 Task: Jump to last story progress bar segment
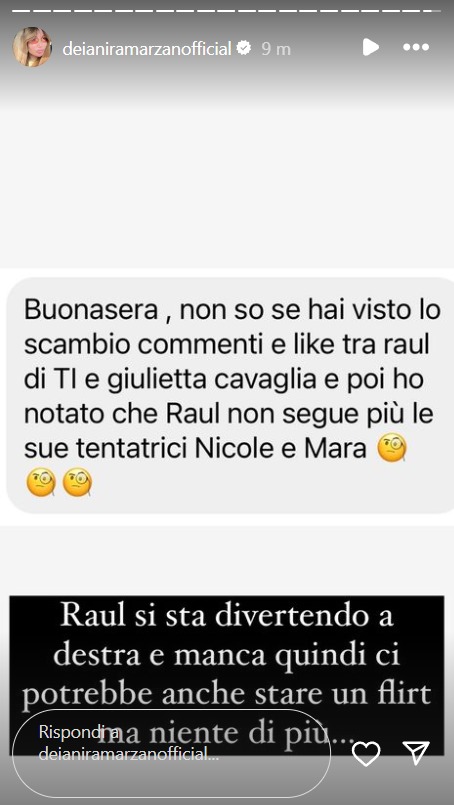pos(431,10)
